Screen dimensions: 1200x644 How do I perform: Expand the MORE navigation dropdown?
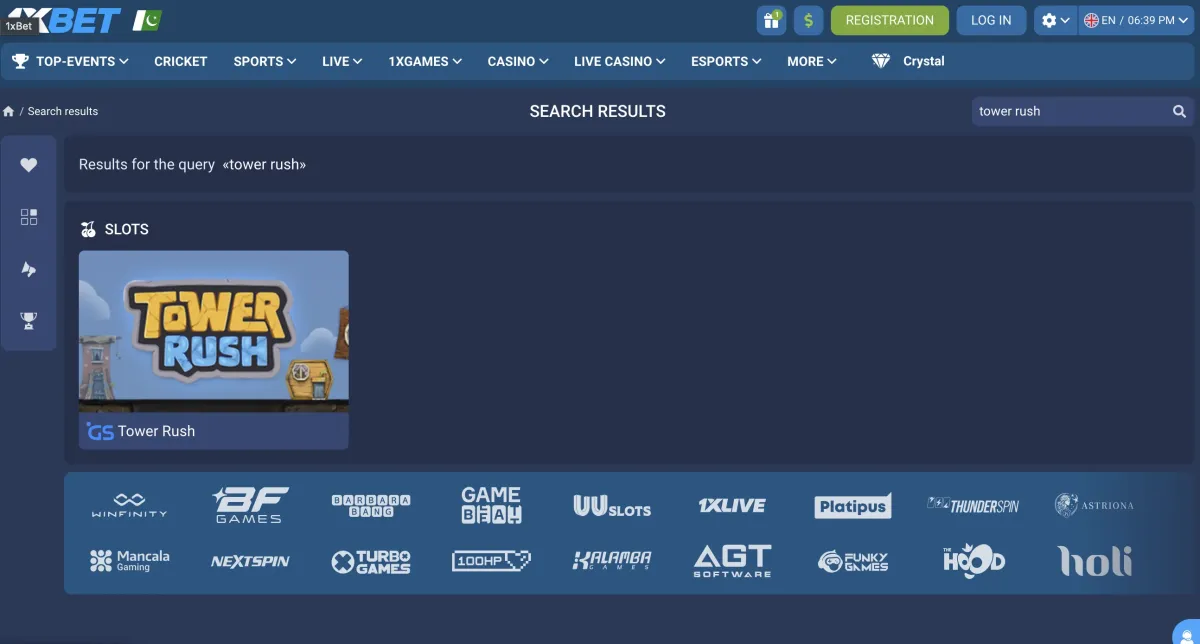click(811, 61)
